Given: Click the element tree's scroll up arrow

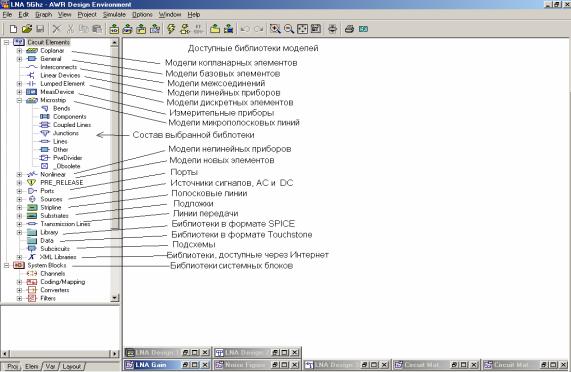Looking at the screenshot, I should click(x=115, y=43).
